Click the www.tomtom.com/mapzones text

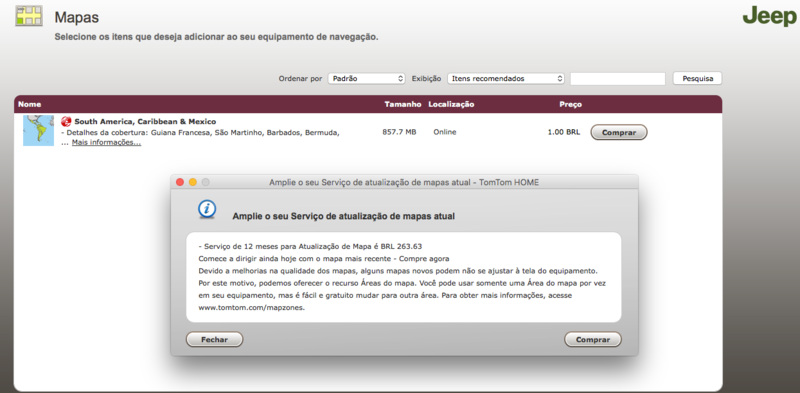(x=252, y=308)
